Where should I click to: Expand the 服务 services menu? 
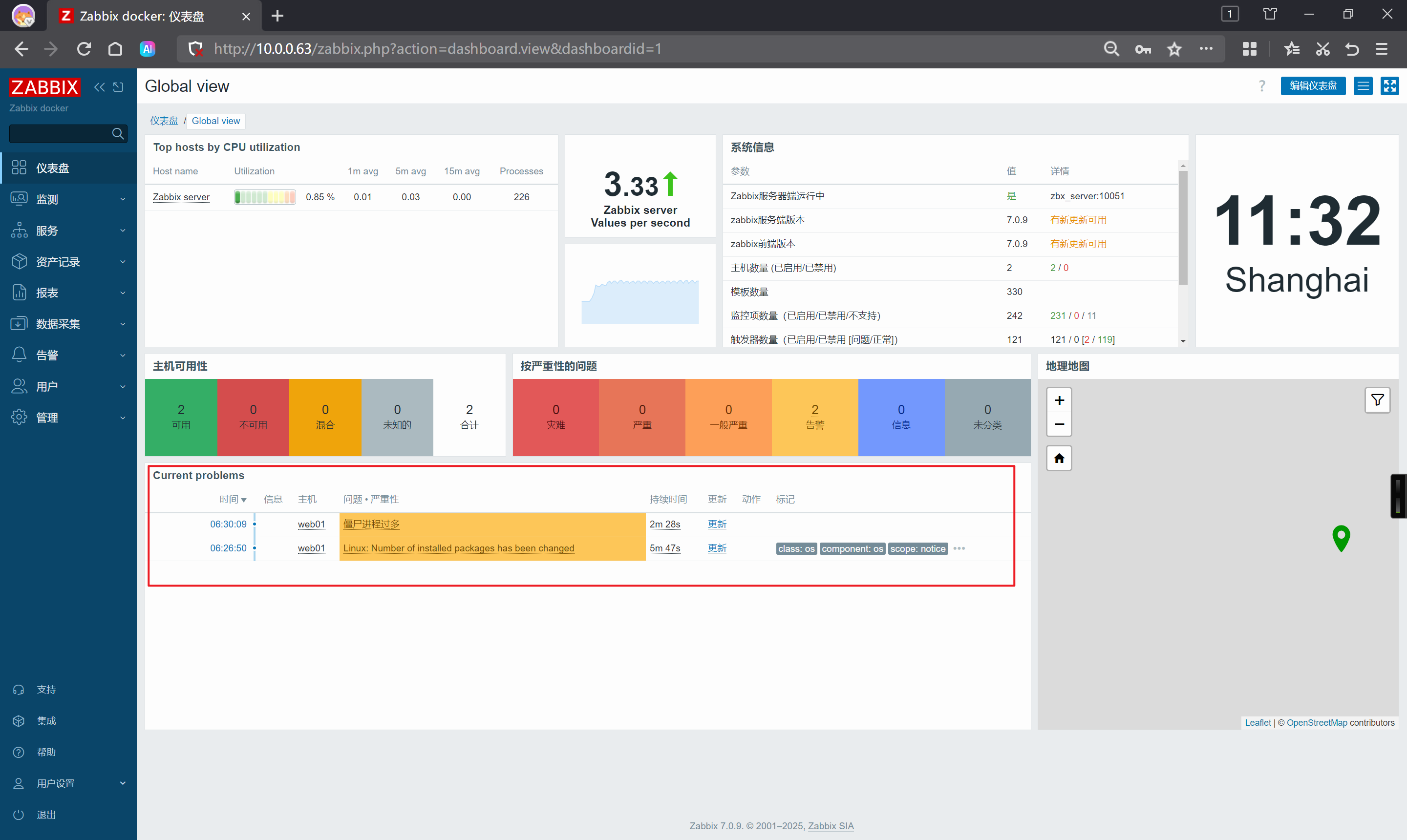(68, 231)
